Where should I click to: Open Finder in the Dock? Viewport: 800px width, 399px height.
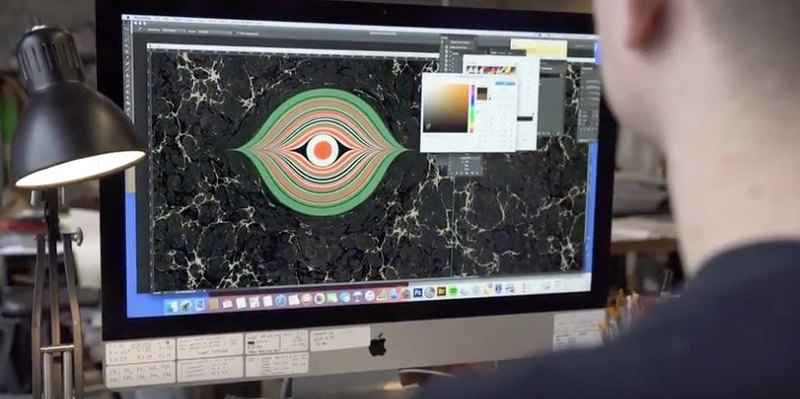point(171,306)
